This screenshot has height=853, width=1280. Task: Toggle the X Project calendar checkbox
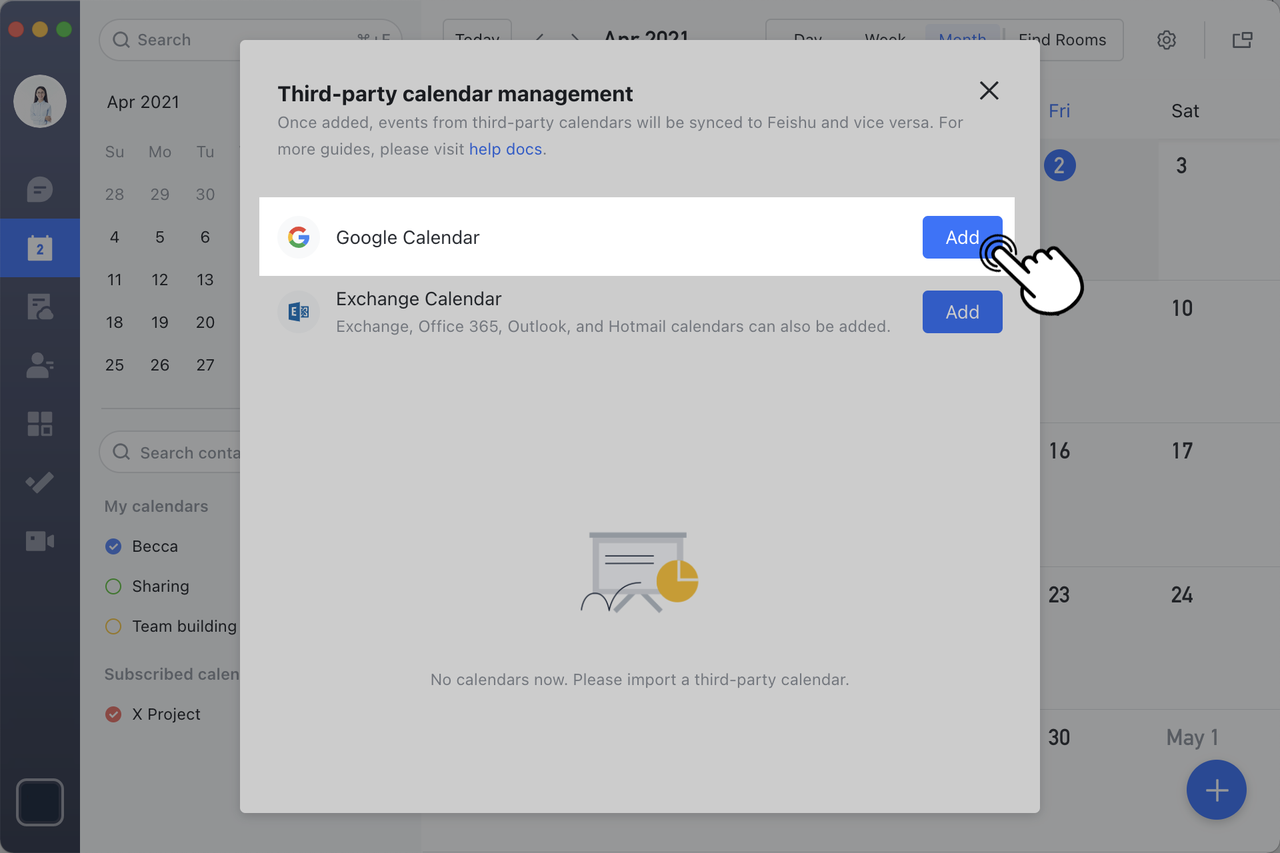[113, 714]
